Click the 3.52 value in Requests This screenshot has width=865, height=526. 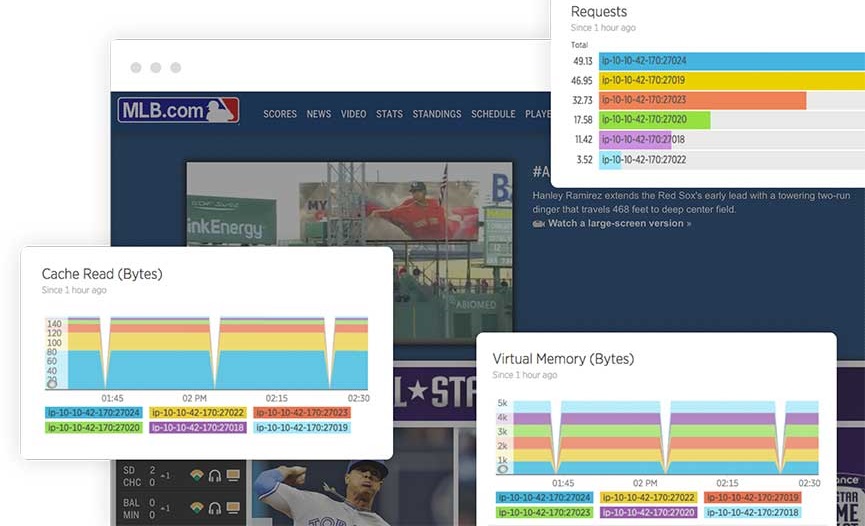[584, 160]
